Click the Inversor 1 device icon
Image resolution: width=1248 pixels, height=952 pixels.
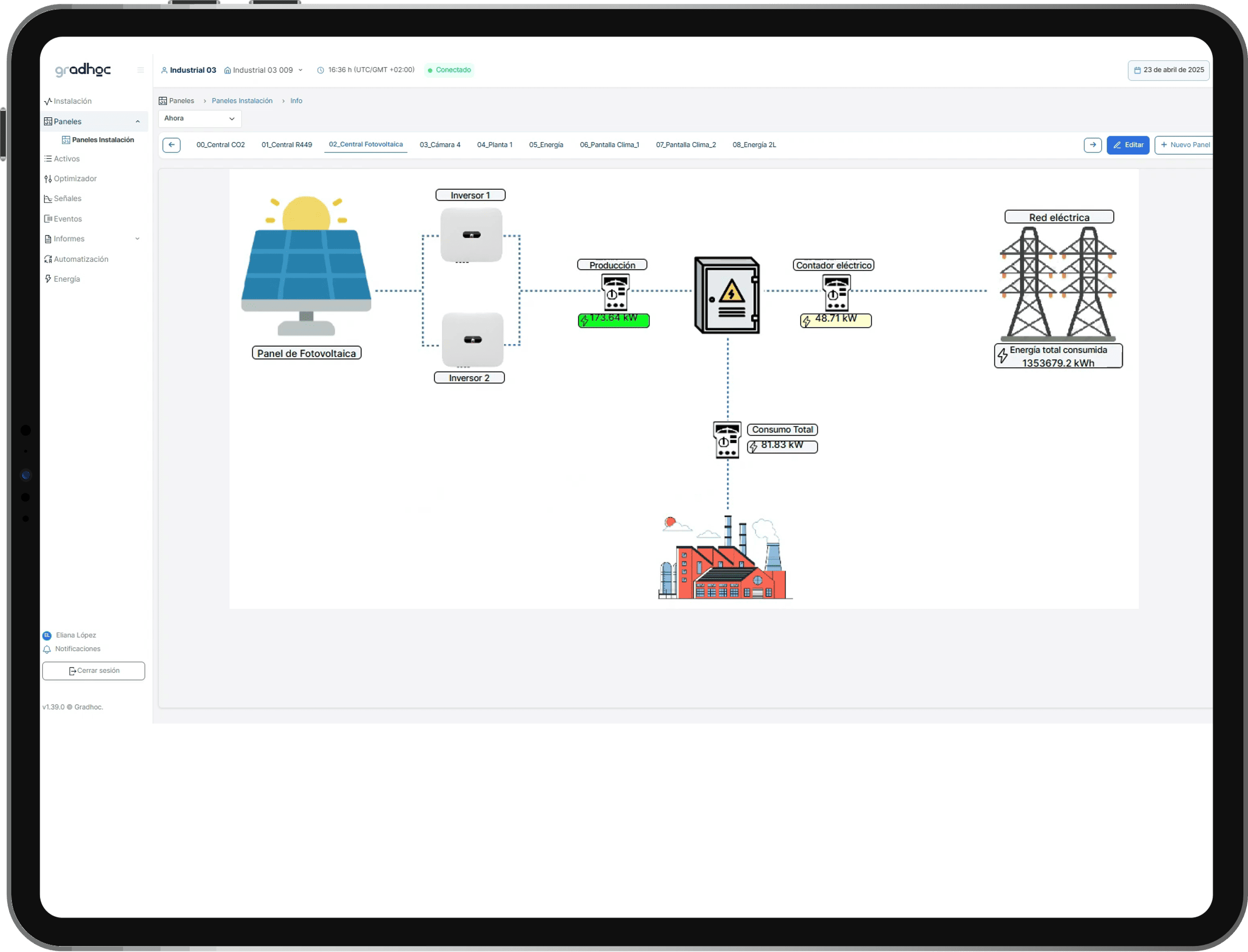point(471,235)
